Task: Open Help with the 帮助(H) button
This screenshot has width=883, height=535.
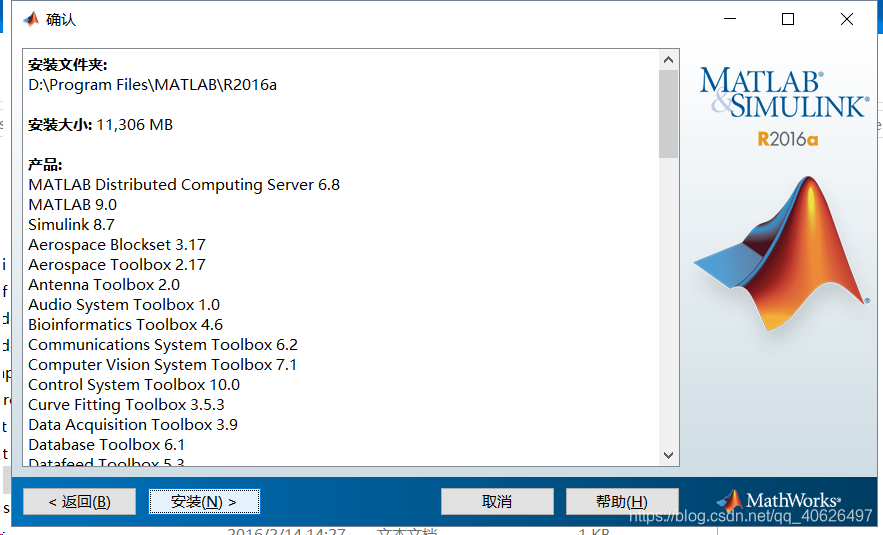Action: tap(622, 501)
